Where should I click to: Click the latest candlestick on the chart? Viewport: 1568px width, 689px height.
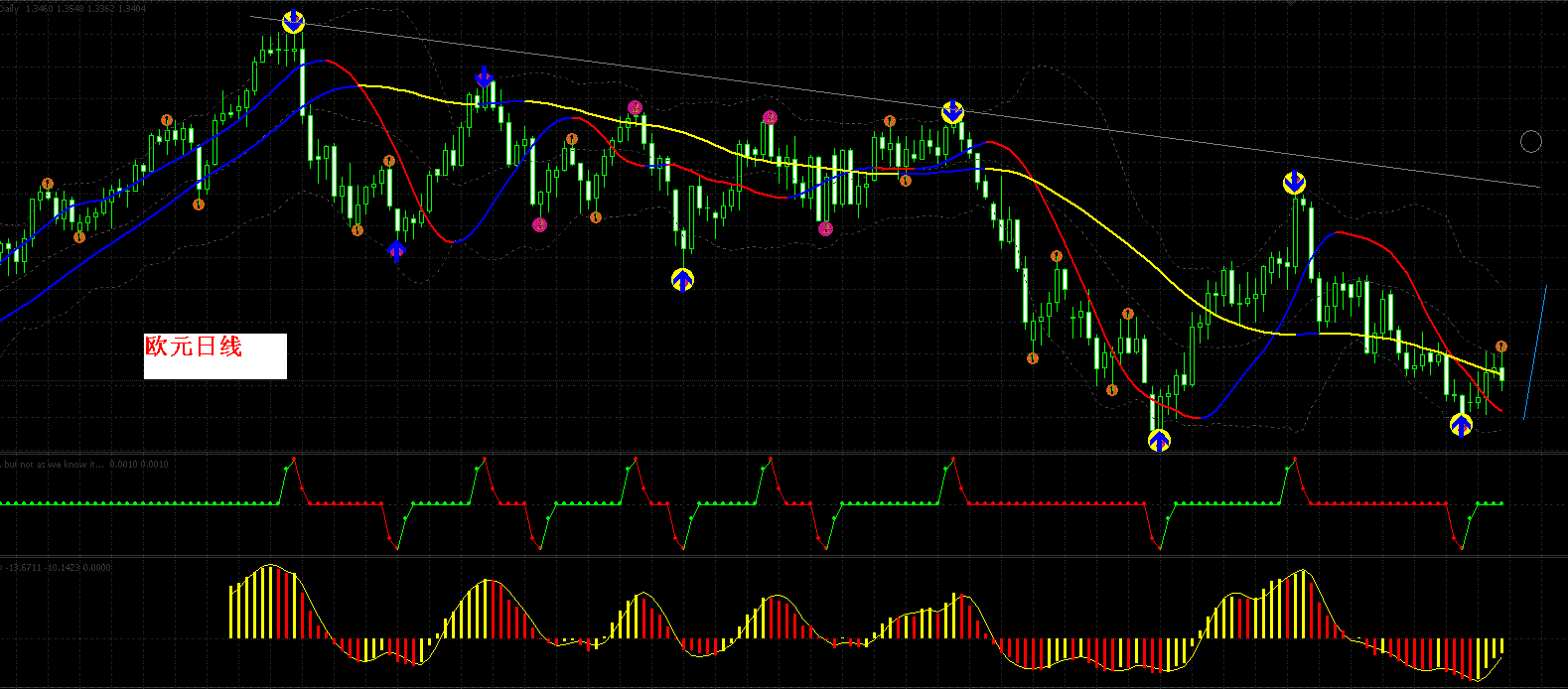(1502, 373)
